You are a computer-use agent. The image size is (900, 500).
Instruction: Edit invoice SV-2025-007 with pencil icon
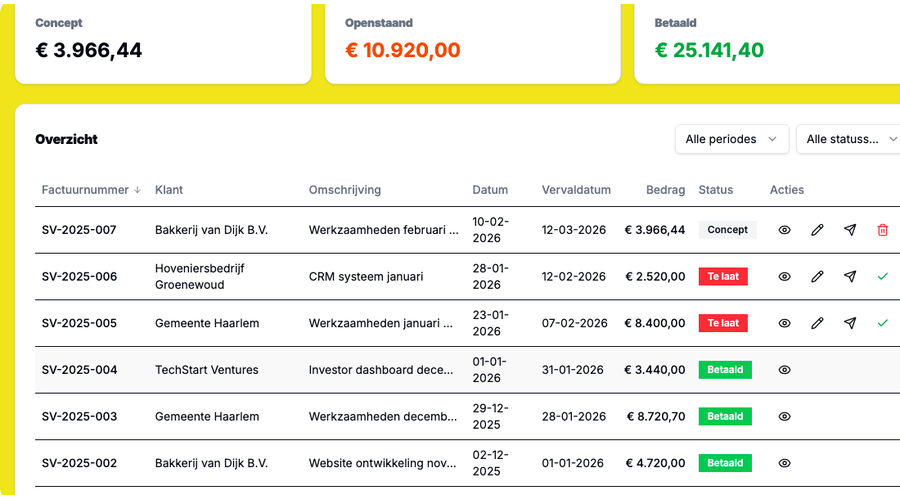pos(817,230)
